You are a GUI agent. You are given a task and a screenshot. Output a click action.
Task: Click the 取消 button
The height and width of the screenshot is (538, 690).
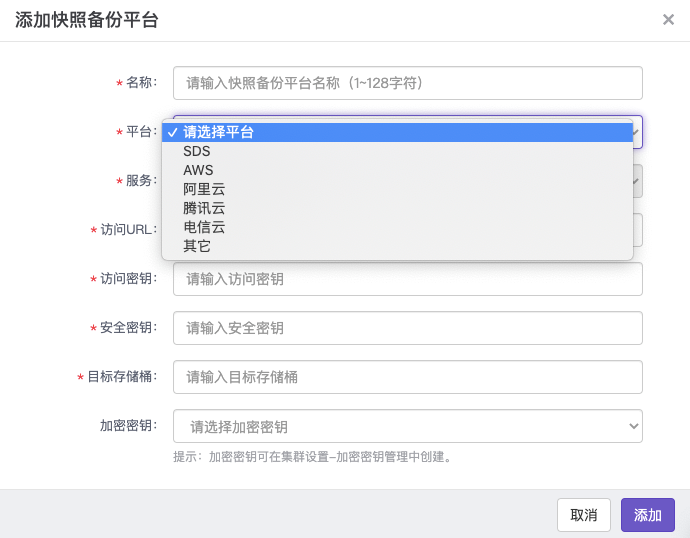coord(584,515)
